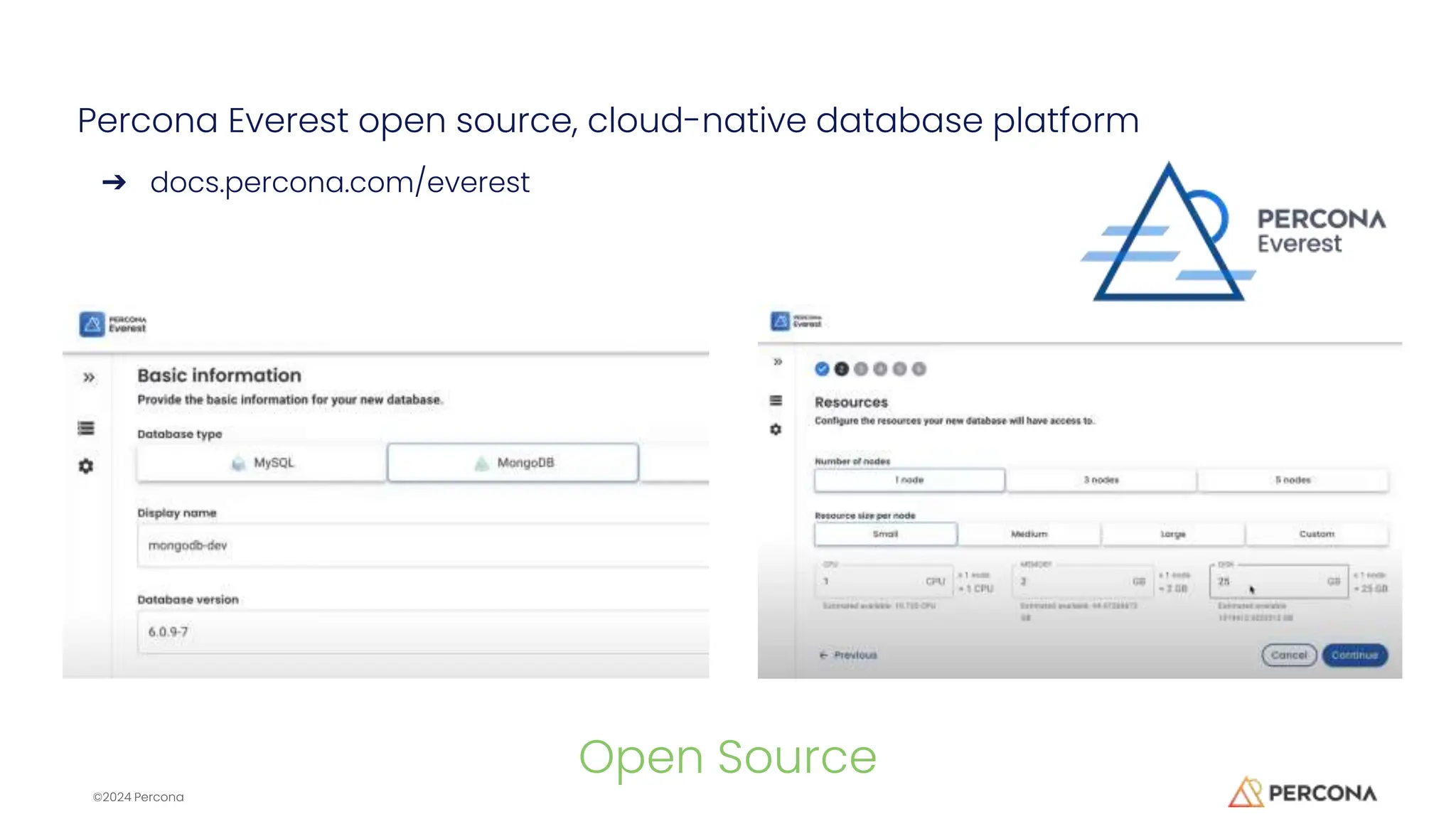Open the settings gear in the left sidebar
The image size is (1456, 819).
[86, 466]
